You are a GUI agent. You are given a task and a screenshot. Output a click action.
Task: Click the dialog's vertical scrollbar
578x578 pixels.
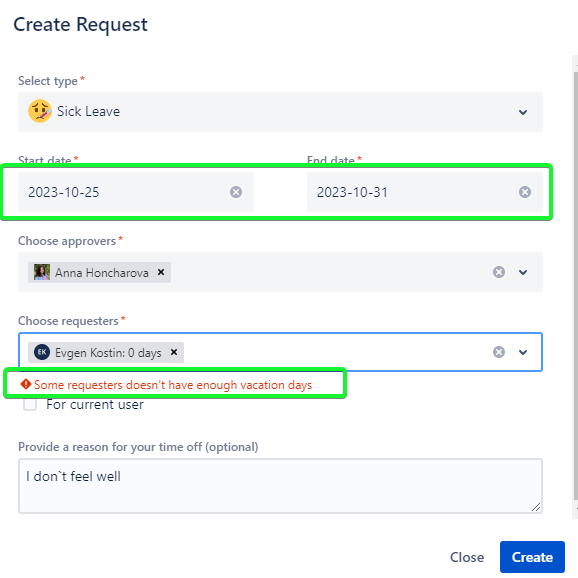[575, 286]
